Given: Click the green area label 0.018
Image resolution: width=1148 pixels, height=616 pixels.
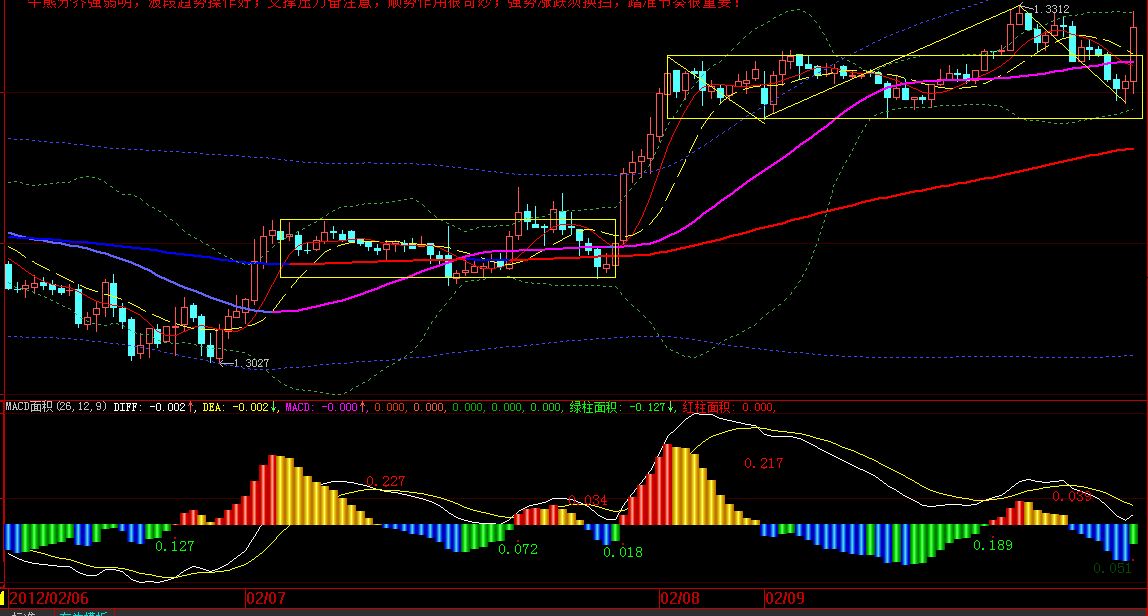Looking at the screenshot, I should click(623, 552).
